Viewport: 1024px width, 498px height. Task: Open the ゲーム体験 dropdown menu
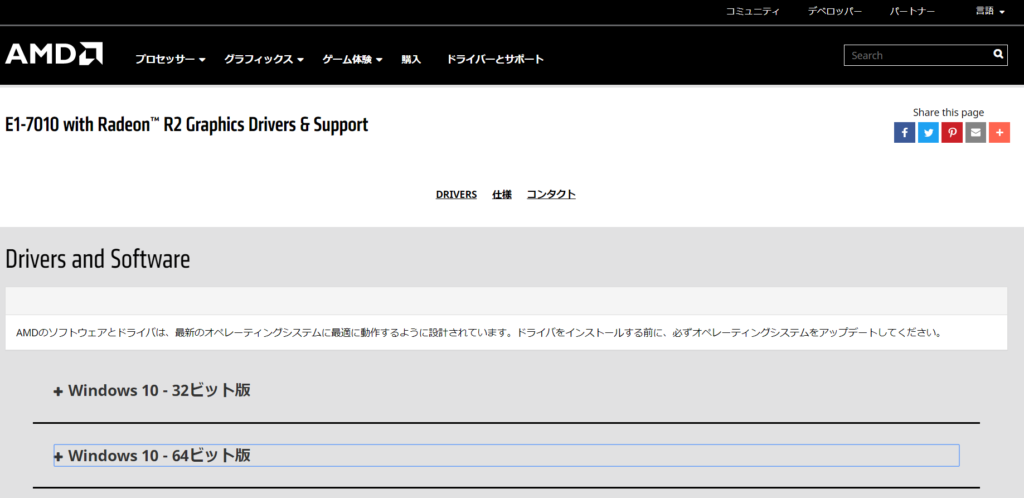click(x=352, y=59)
